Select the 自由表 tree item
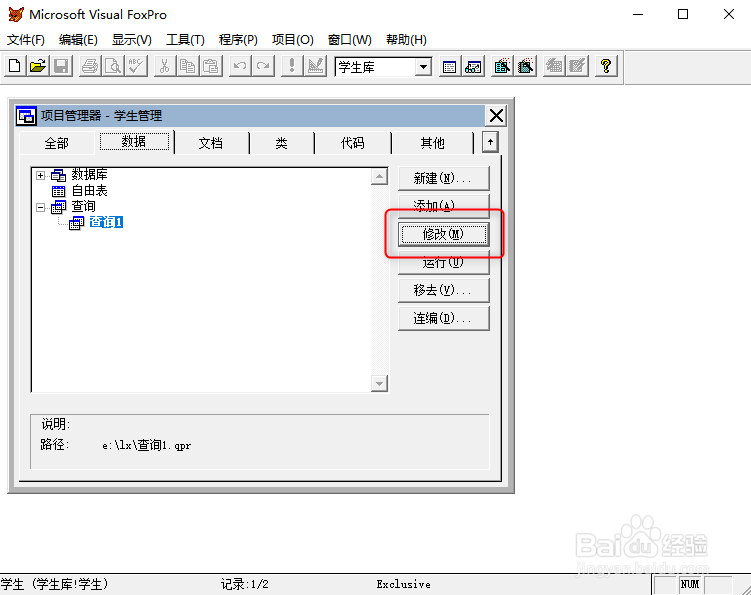This screenshot has width=751, height=595. (89, 191)
